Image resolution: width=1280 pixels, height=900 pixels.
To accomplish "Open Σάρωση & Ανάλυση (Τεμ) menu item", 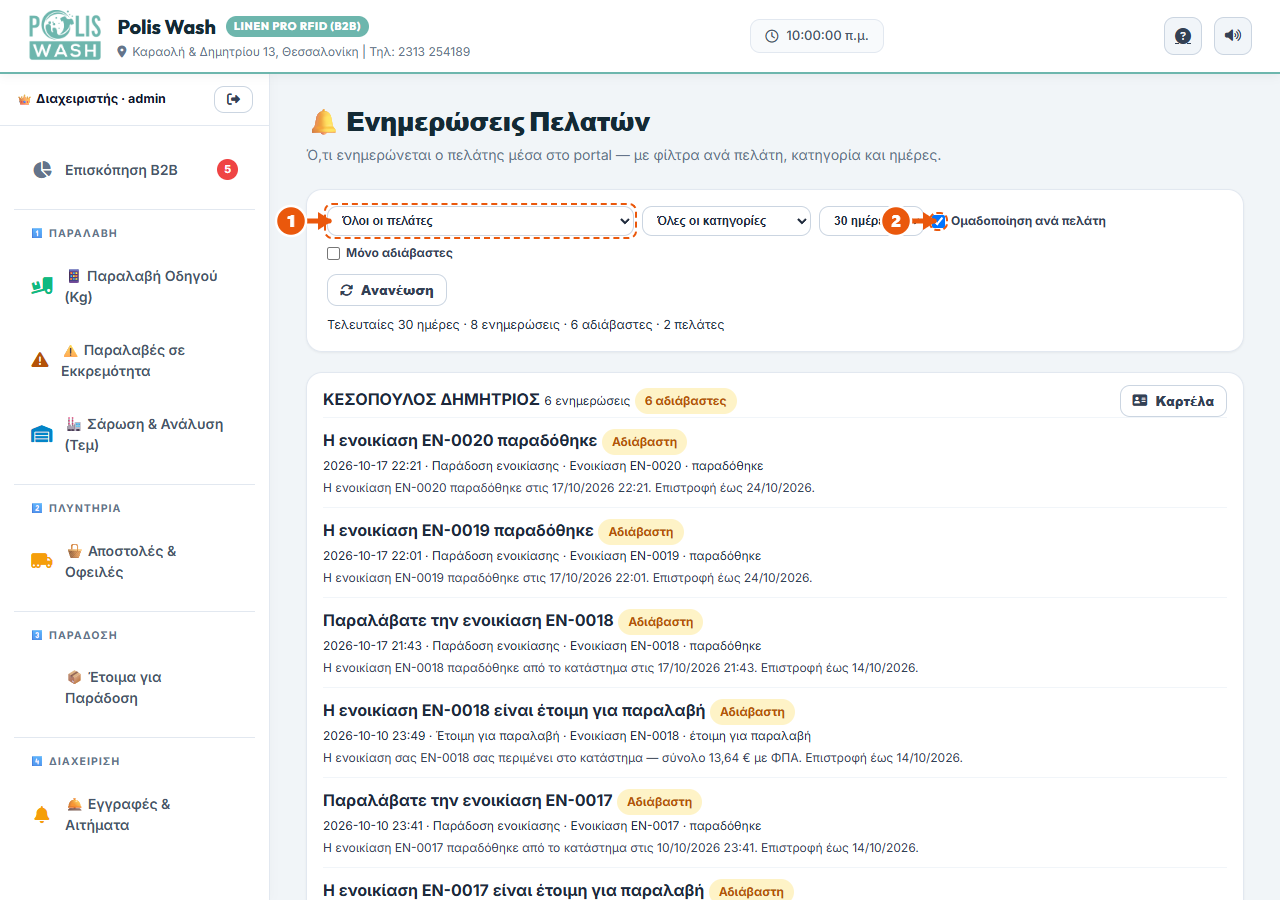I will pos(134,435).
